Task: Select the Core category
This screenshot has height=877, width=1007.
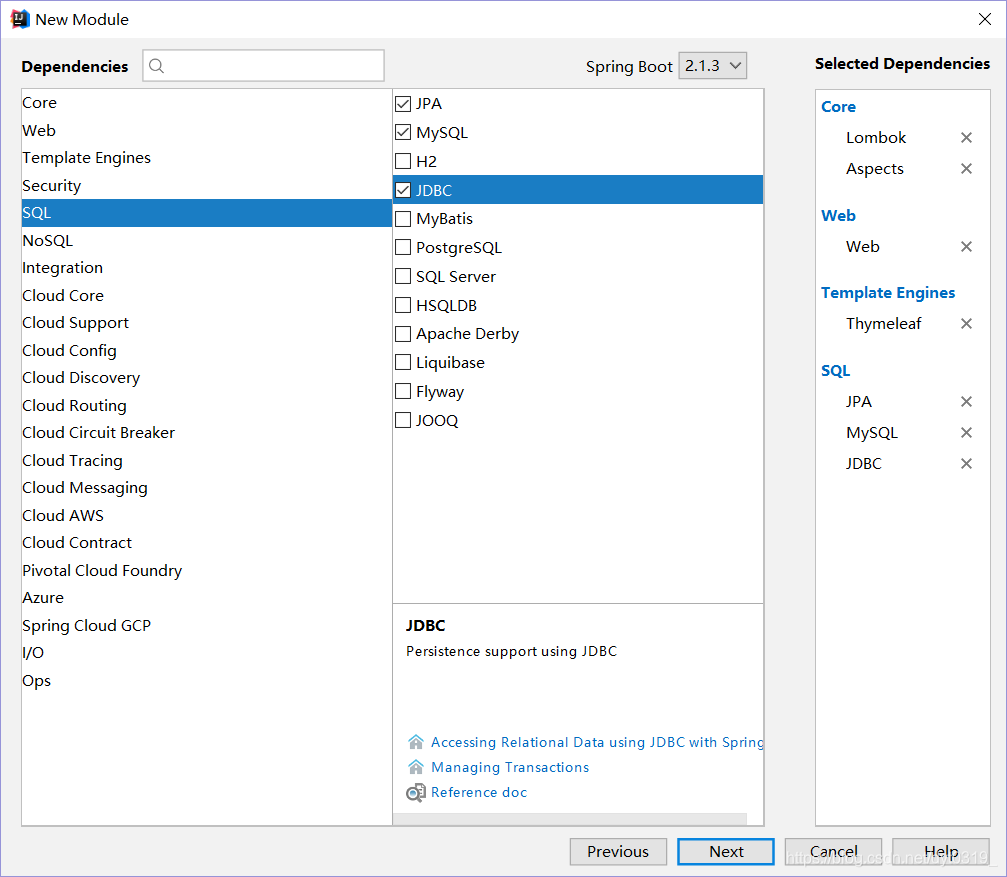Action: tap(206, 103)
